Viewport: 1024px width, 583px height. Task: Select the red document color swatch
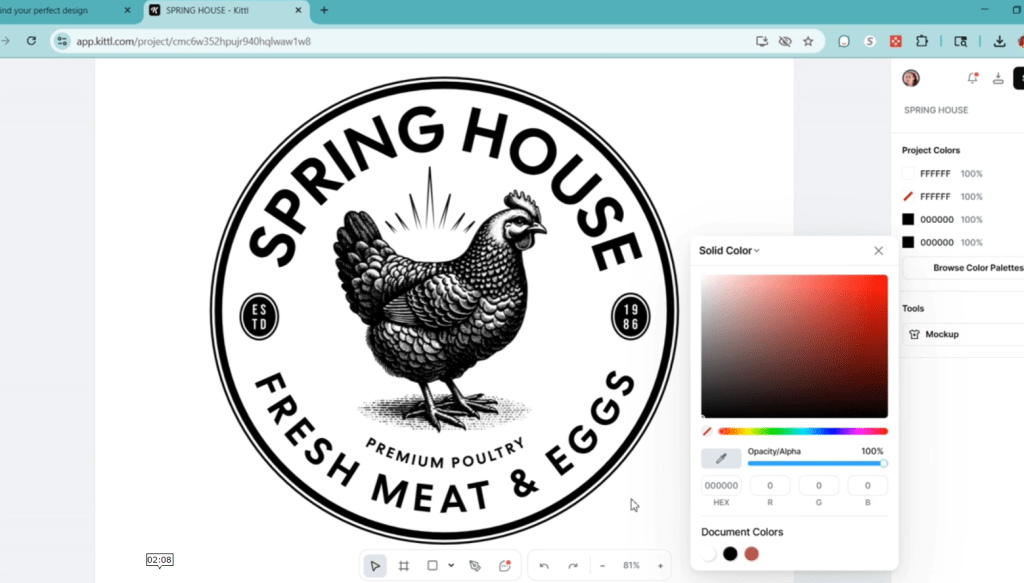click(x=751, y=554)
